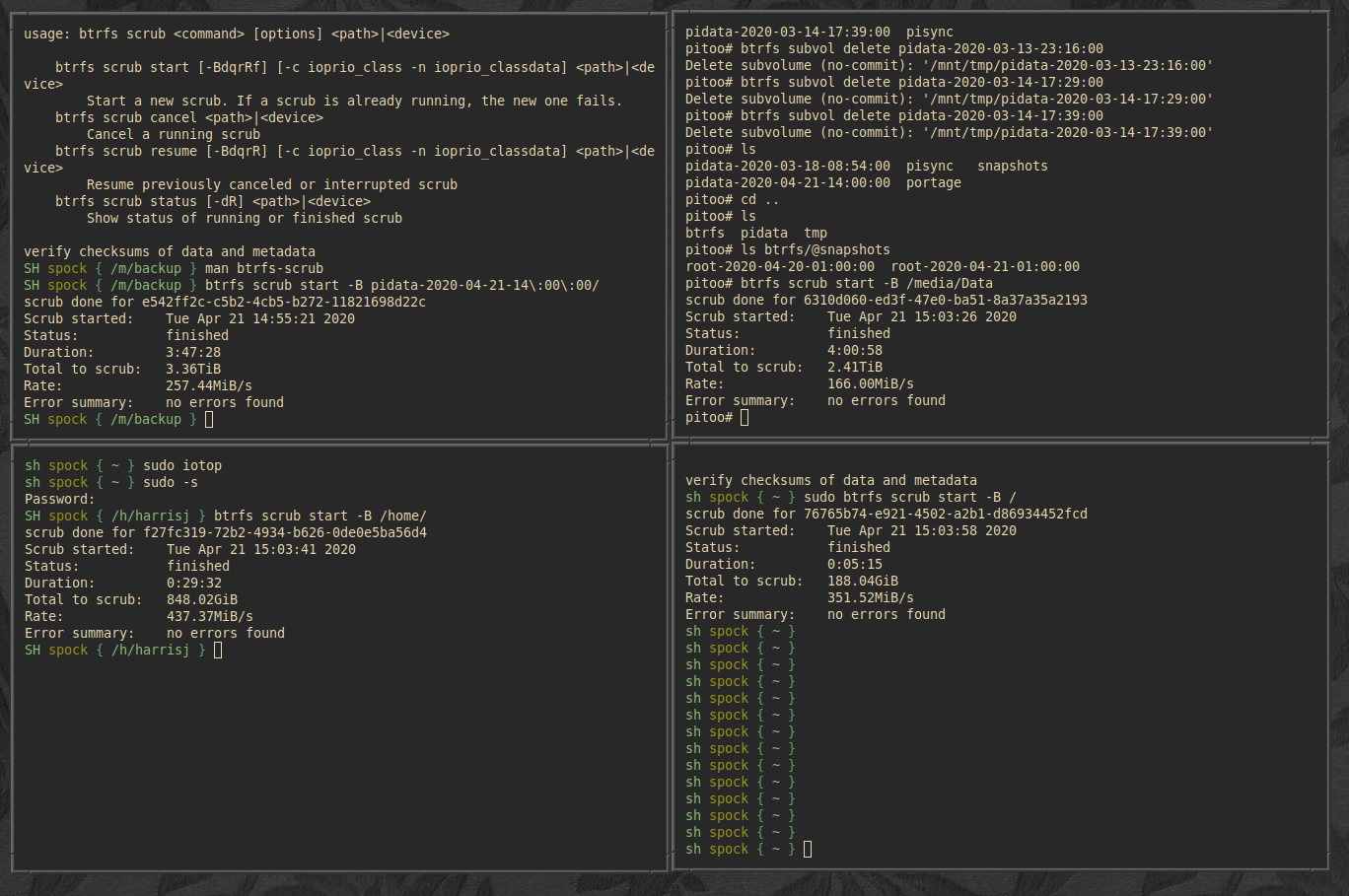Click the 'btrfs scrub start -B /home/' command
Image resolution: width=1349 pixels, height=896 pixels.
coord(319,516)
